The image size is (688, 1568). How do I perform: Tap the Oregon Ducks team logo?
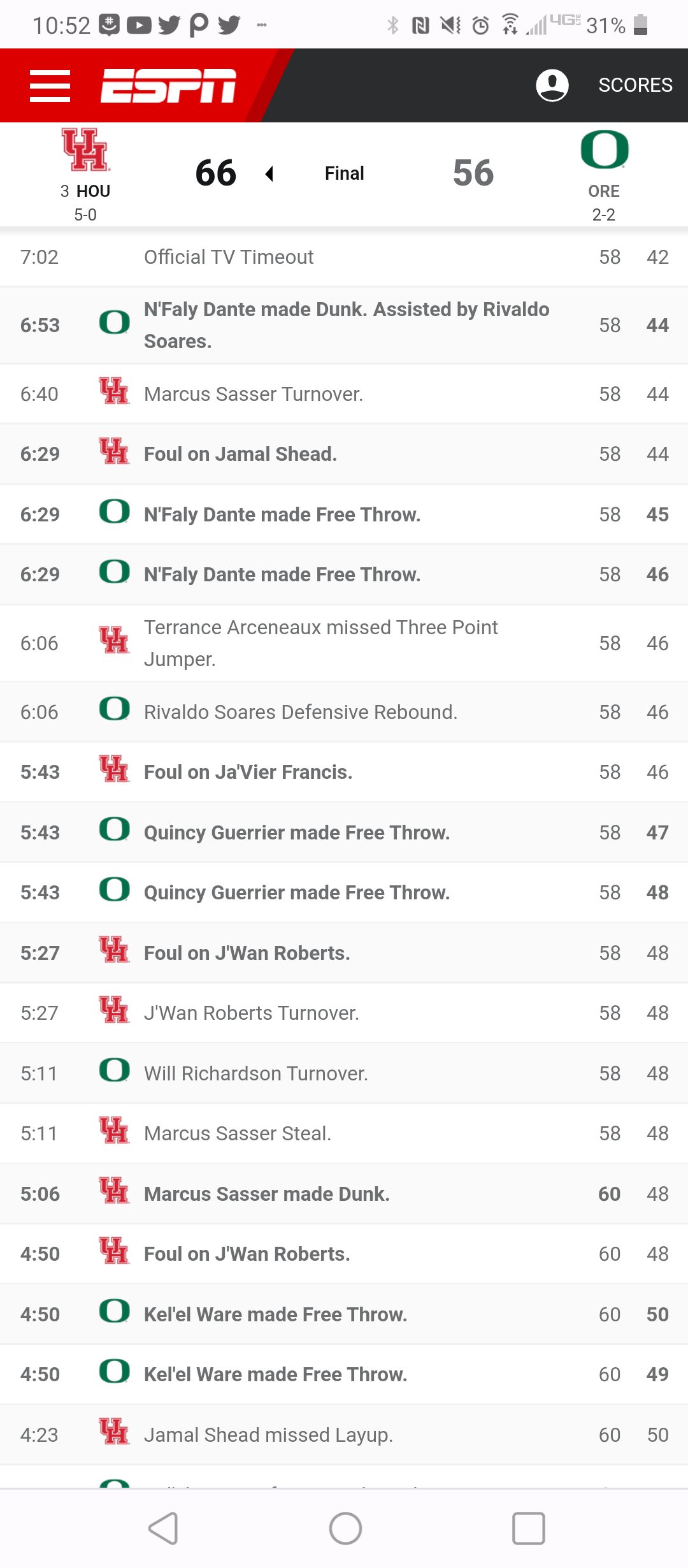coord(604,150)
